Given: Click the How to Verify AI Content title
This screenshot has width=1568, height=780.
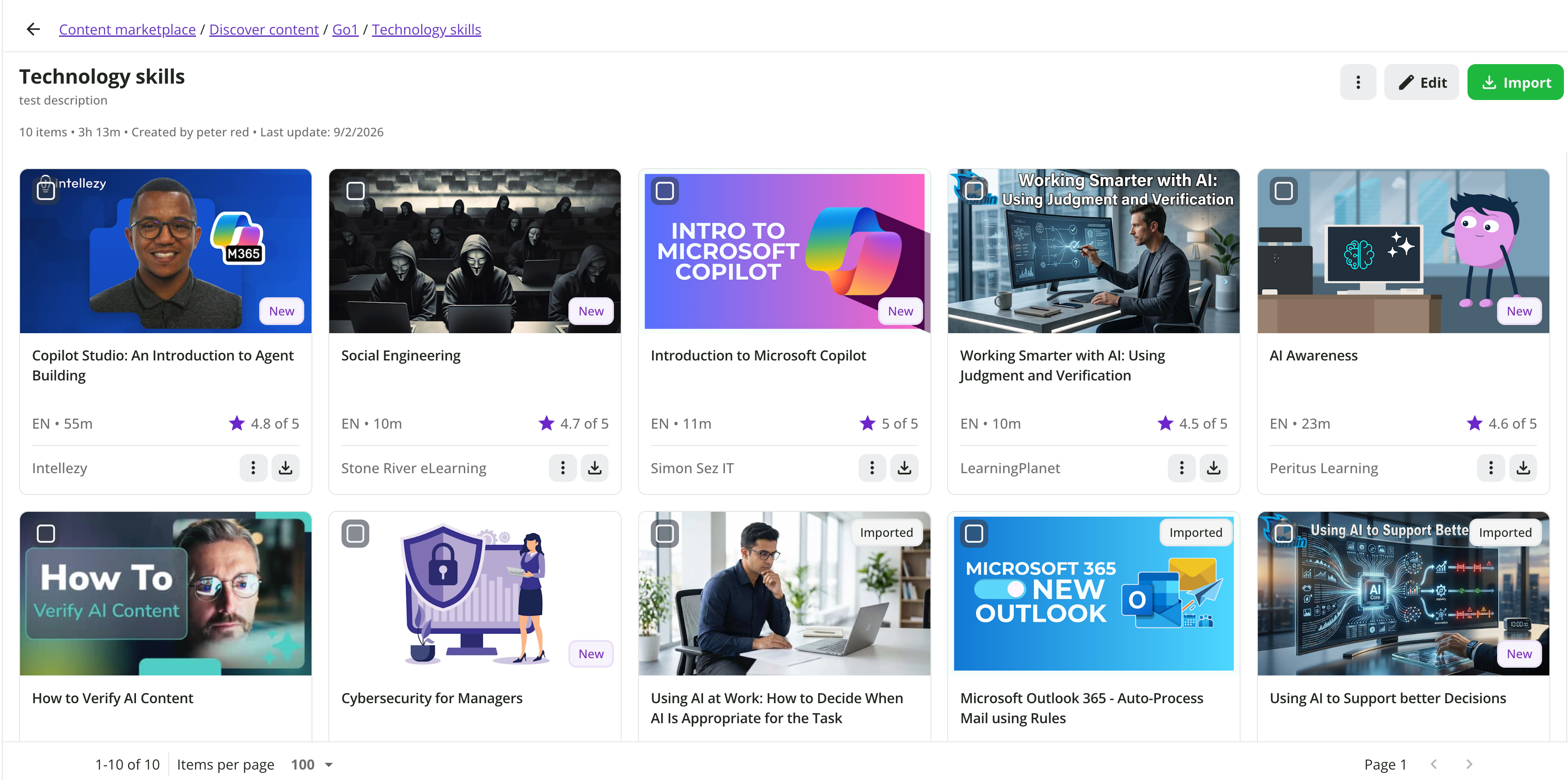Looking at the screenshot, I should 113,698.
